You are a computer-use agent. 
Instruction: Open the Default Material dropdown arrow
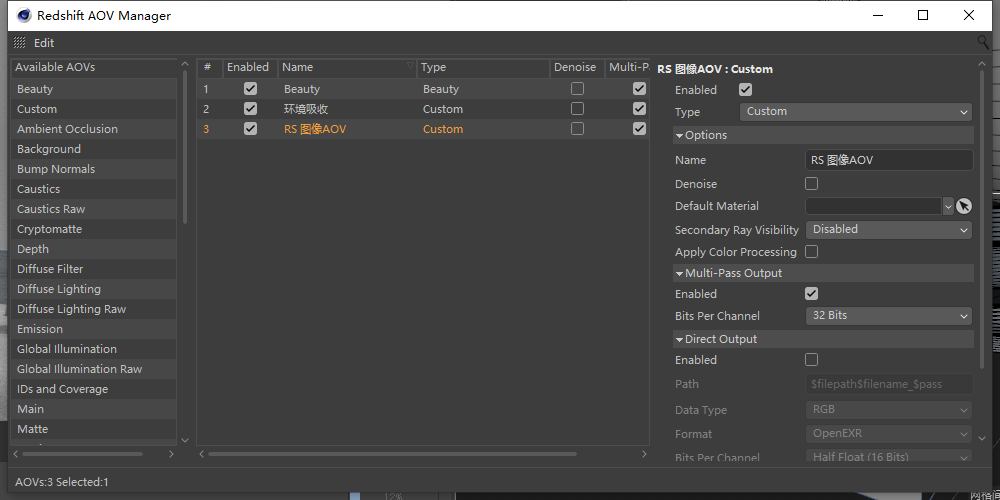948,206
